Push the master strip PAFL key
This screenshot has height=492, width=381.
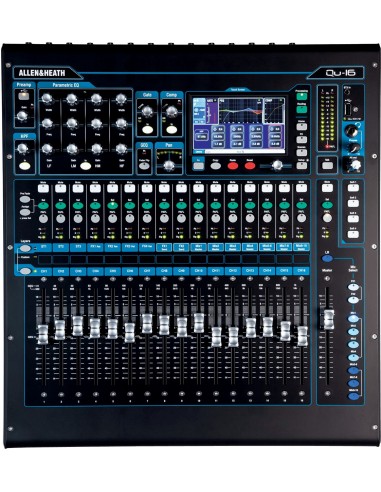point(327,218)
